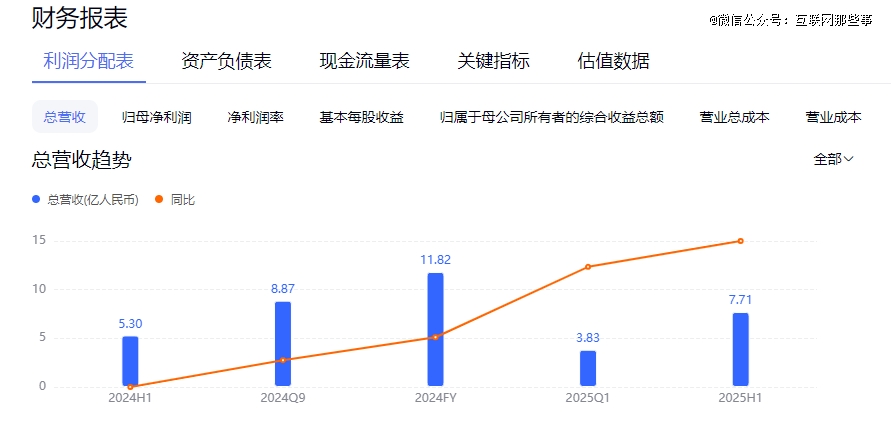This screenshot has height=422, width=891.
Task: Toggle the 总营收(亿人民币) legend series
Action: click(85, 200)
